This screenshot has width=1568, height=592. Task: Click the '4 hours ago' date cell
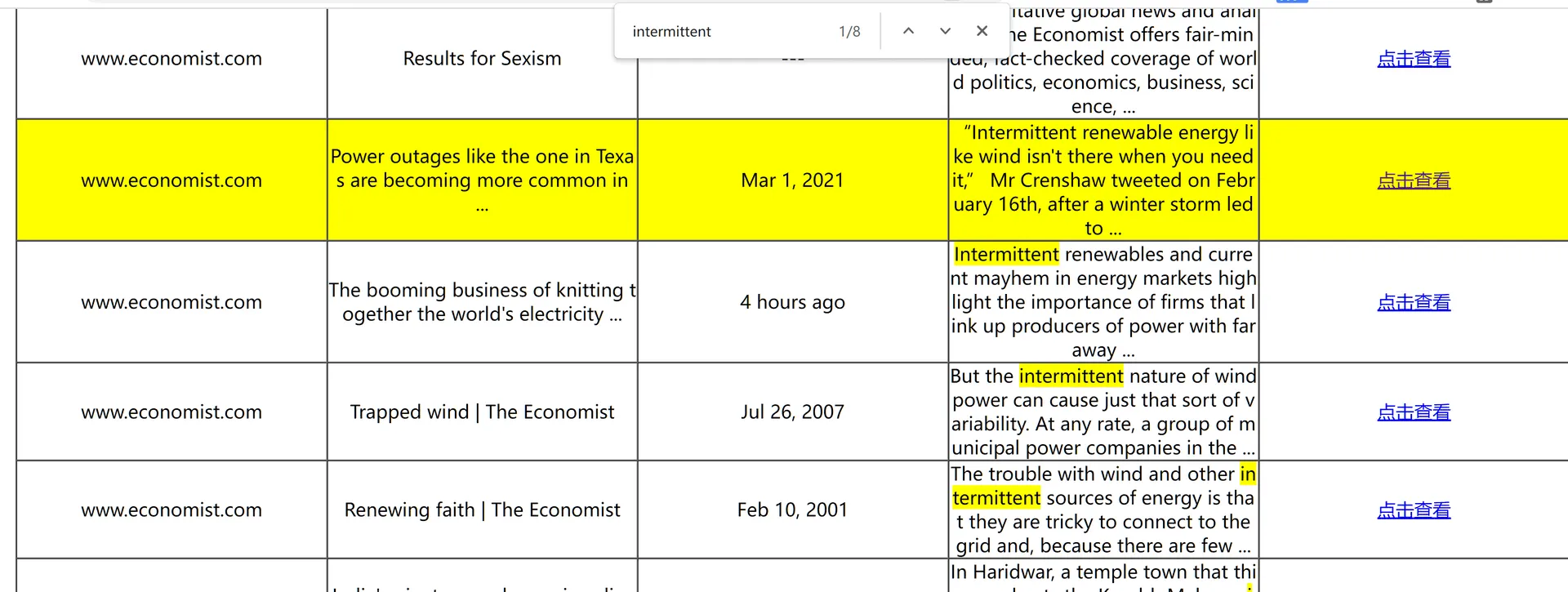click(x=792, y=302)
